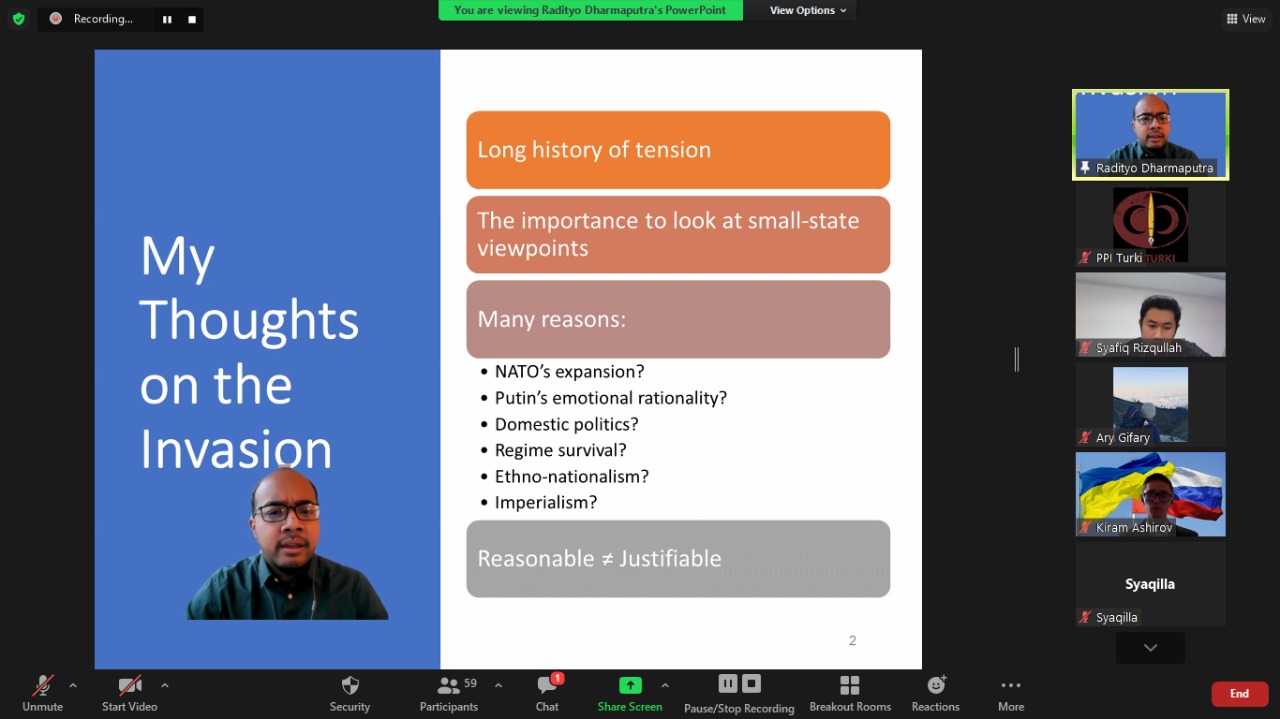Open the View Options dropdown
The height and width of the screenshot is (719, 1280).
coord(808,10)
